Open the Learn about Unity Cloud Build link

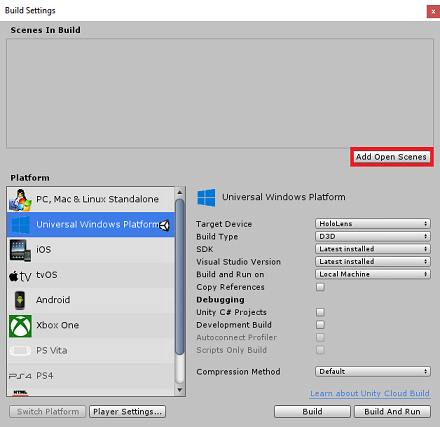click(370, 393)
